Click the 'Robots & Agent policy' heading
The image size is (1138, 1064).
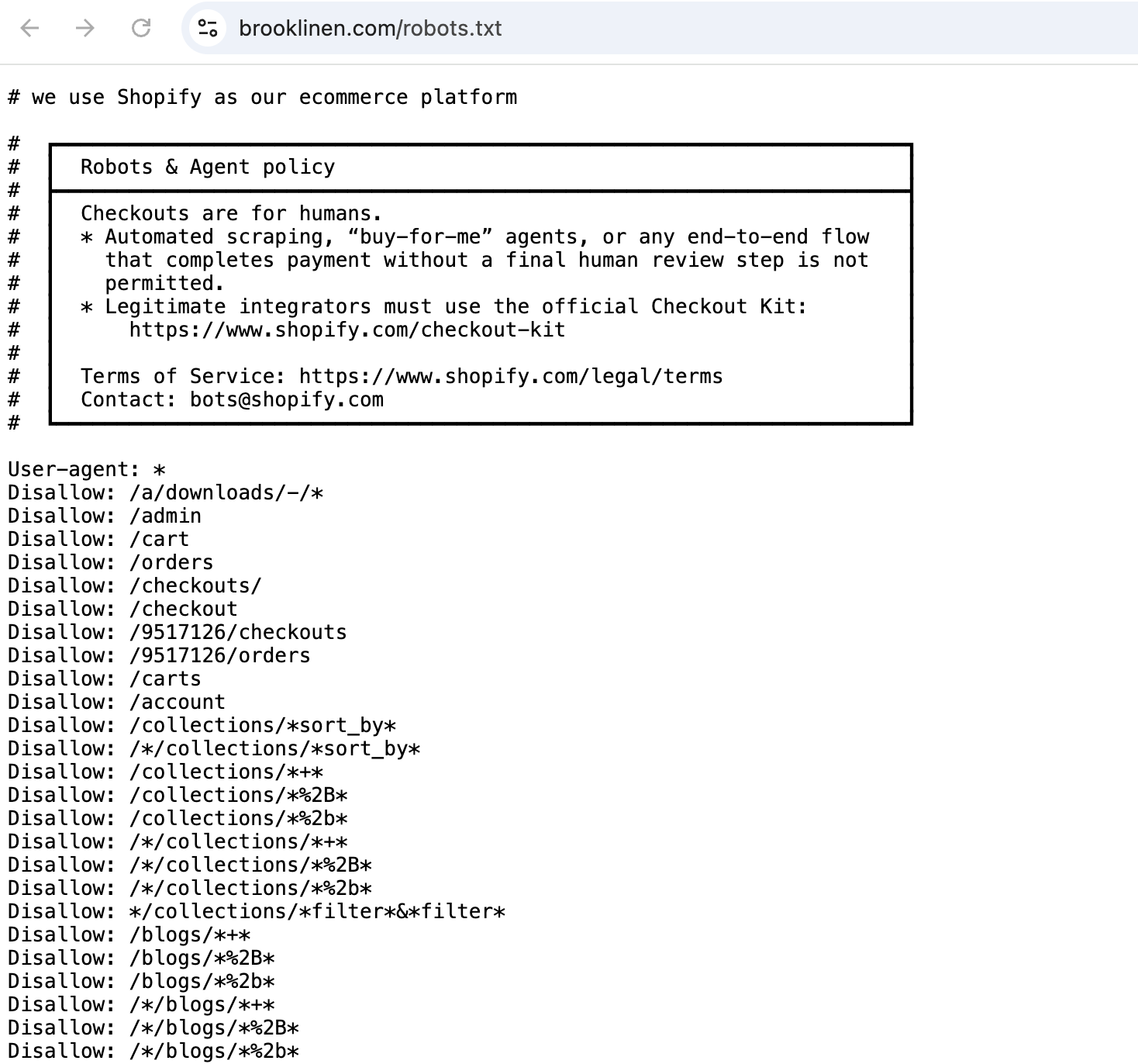tap(208, 168)
